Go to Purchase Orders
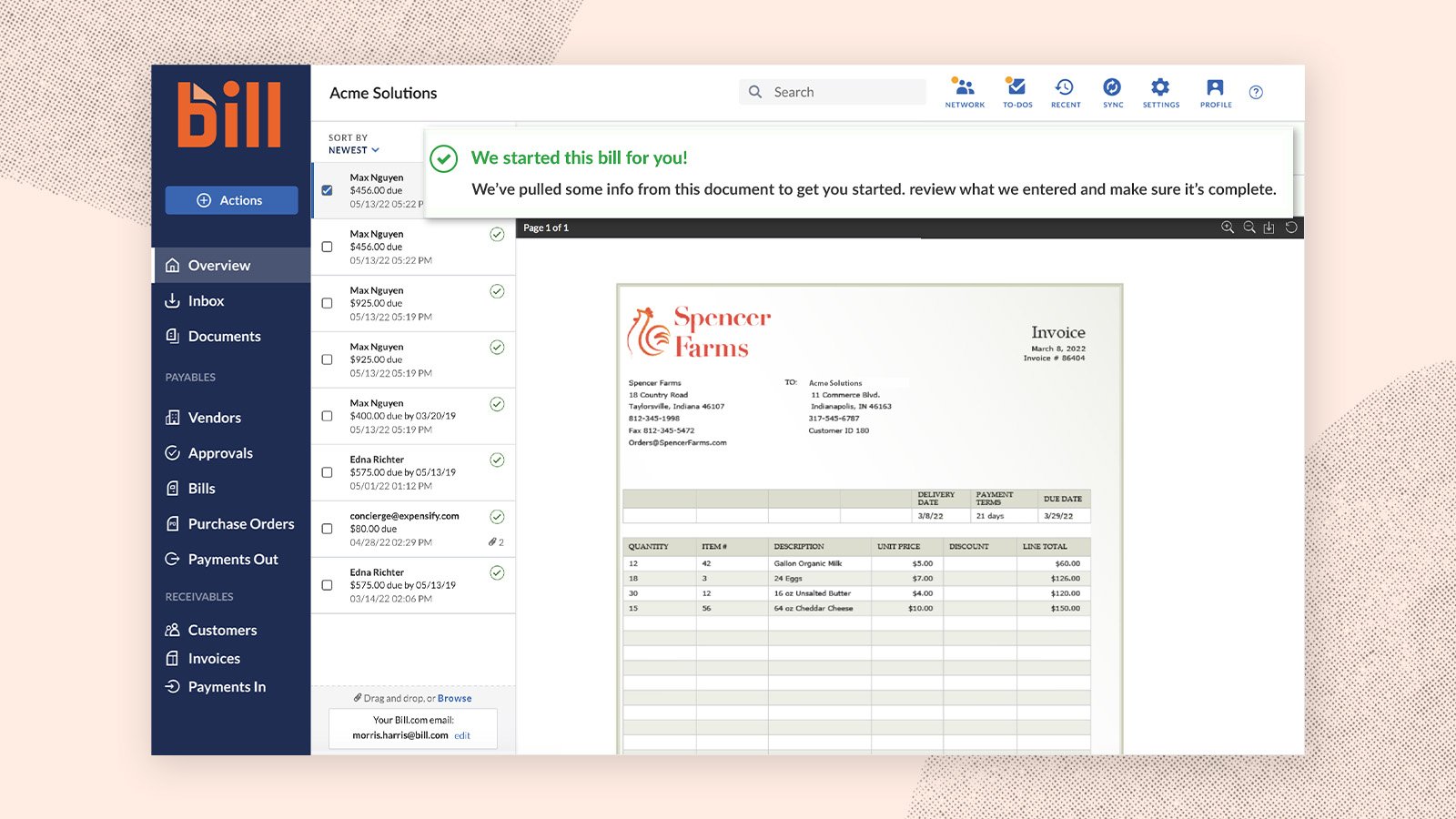The width and height of the screenshot is (1456, 819). click(x=240, y=524)
